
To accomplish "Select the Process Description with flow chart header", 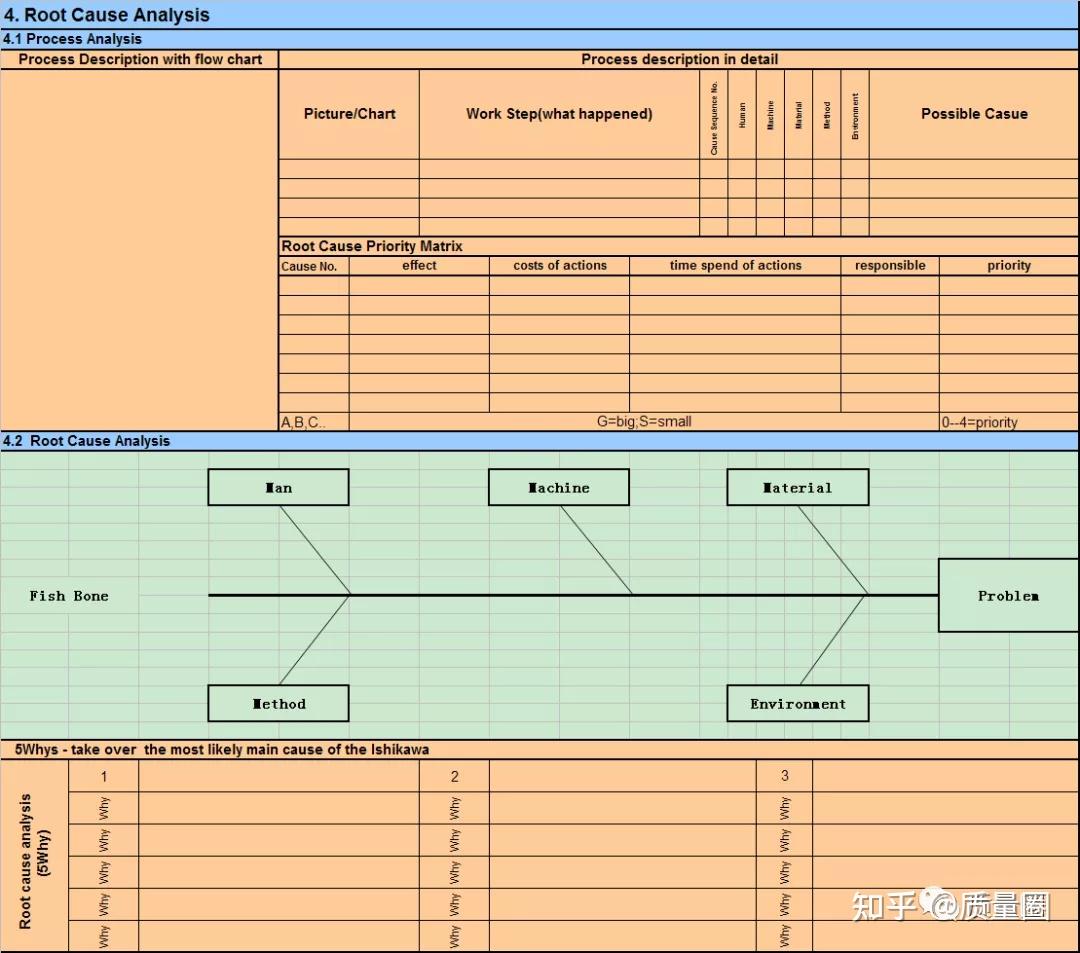I will click(140, 59).
